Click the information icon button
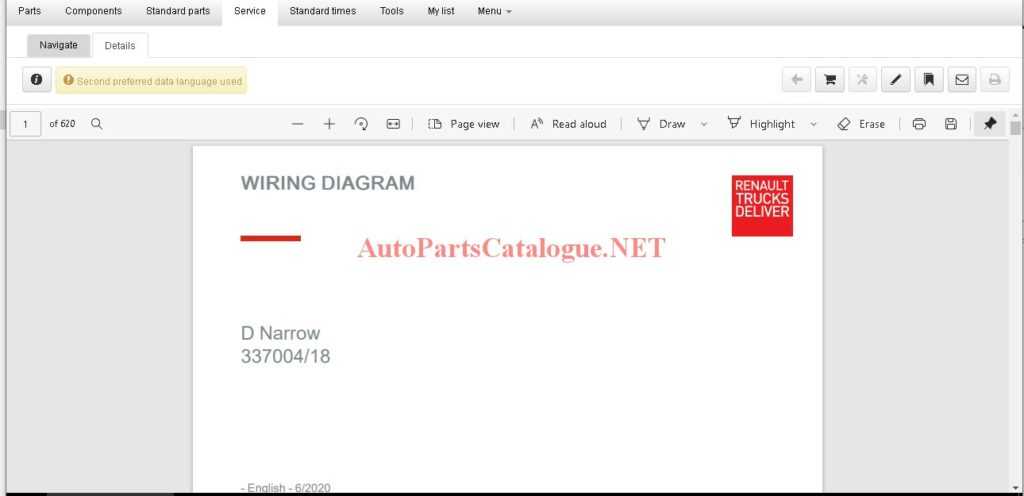This screenshot has width=1024, height=496. [37, 80]
